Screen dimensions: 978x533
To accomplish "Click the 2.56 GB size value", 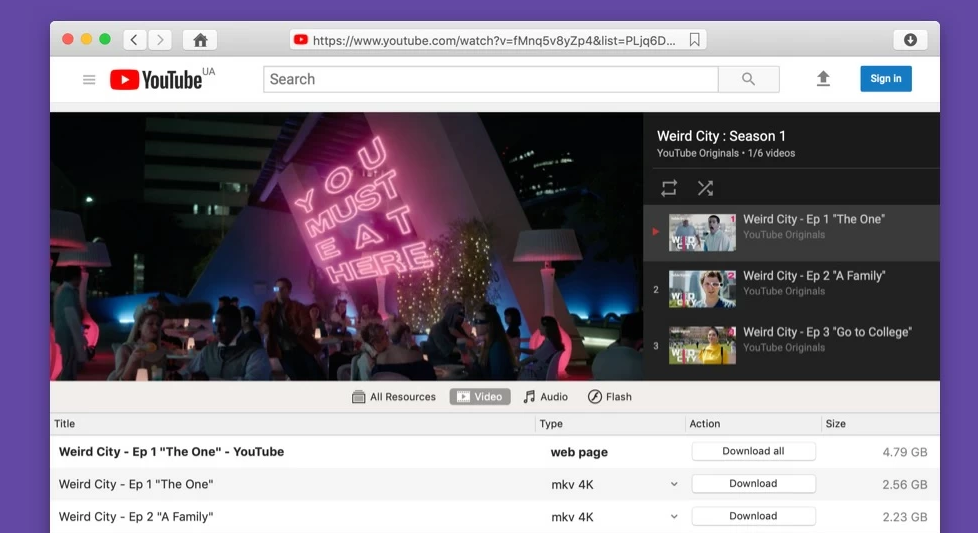I will [x=904, y=484].
